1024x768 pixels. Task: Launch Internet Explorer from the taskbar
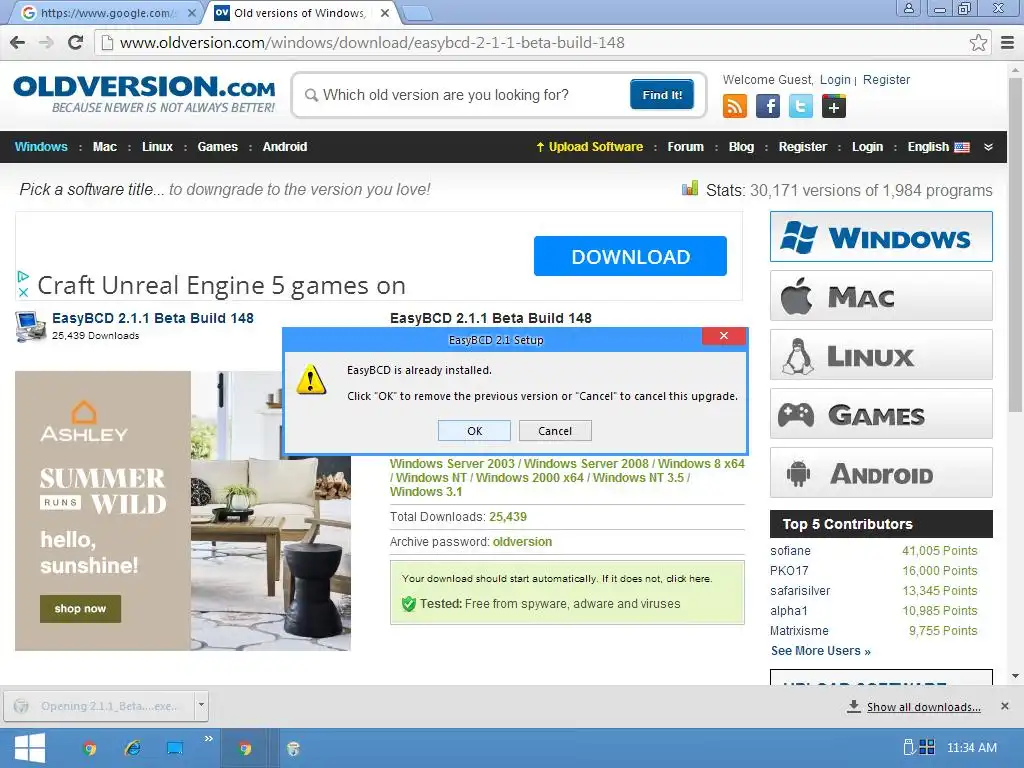pos(133,748)
